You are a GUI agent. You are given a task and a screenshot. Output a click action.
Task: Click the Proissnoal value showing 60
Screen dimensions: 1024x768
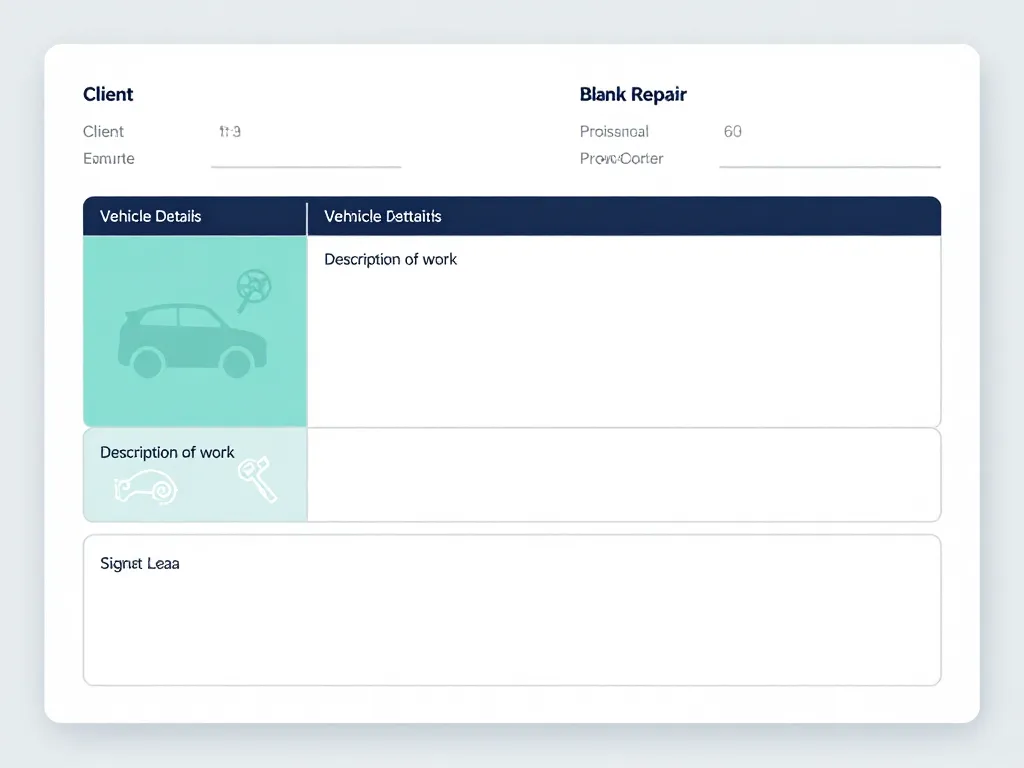[733, 131]
